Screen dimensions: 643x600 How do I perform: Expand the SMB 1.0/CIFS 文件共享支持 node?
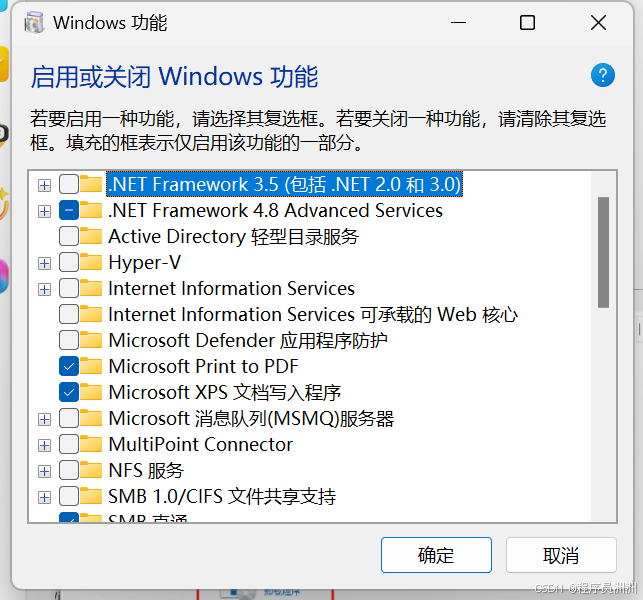pos(44,497)
